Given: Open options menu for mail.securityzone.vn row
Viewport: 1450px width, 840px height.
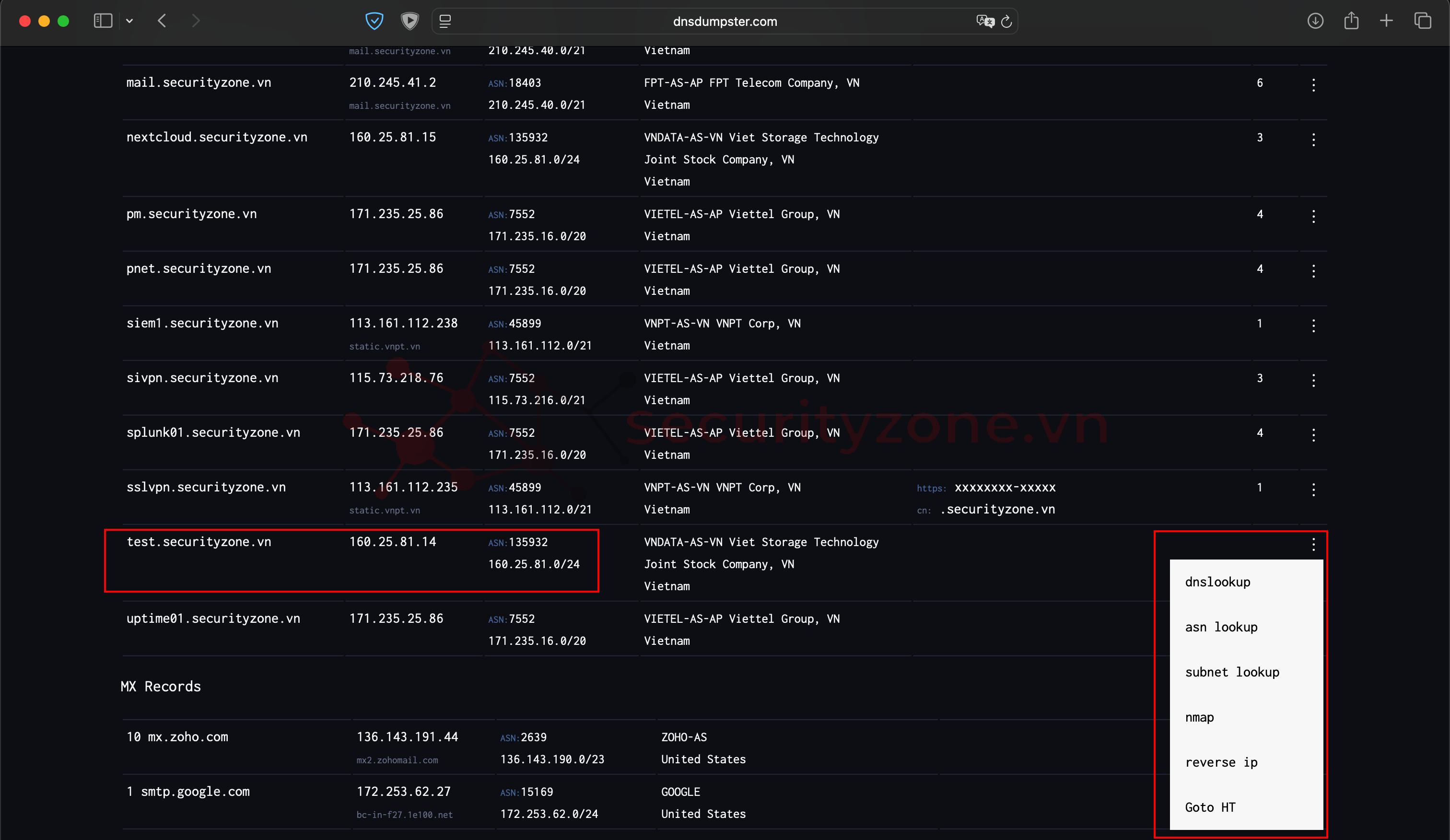Looking at the screenshot, I should (x=1314, y=85).
